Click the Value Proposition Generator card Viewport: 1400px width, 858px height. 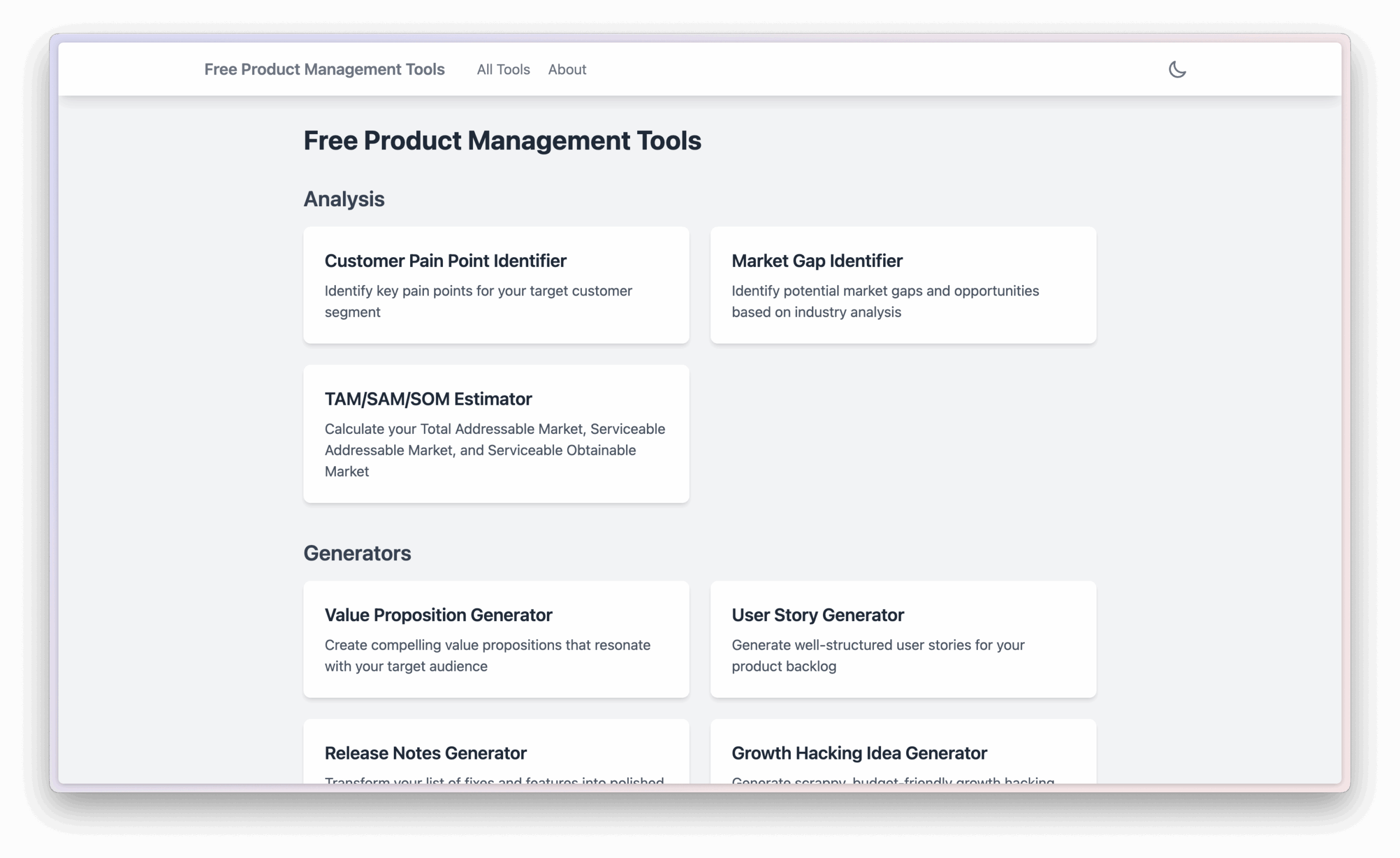point(496,640)
